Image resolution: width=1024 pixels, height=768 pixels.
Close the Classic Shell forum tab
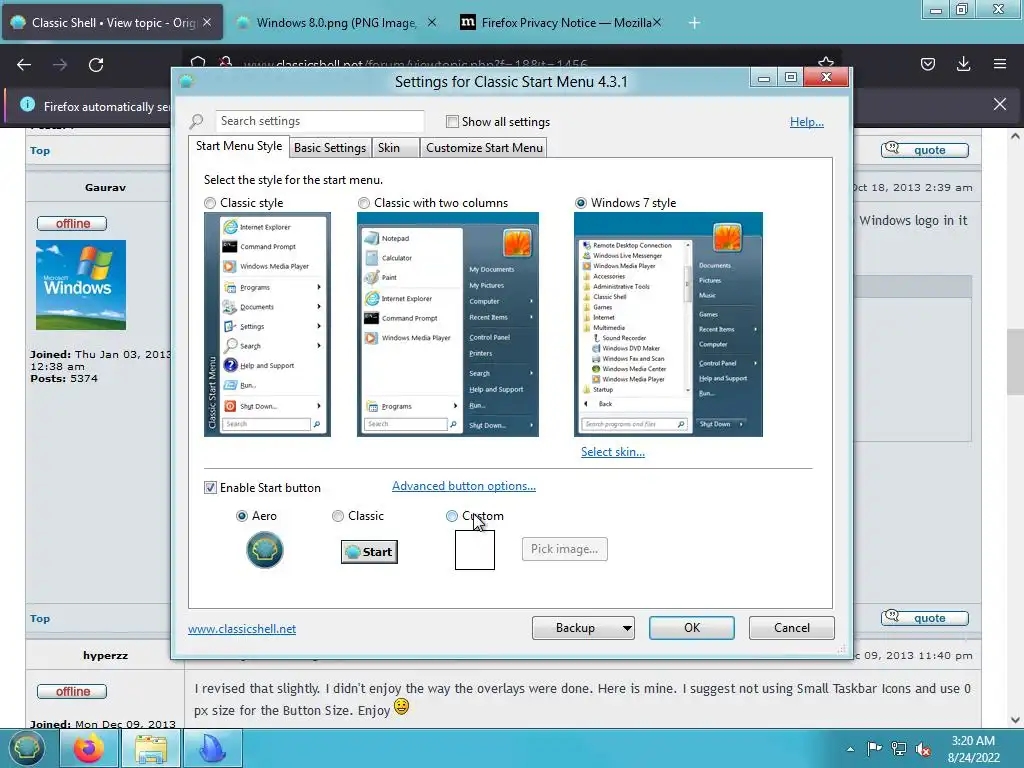pos(207,22)
